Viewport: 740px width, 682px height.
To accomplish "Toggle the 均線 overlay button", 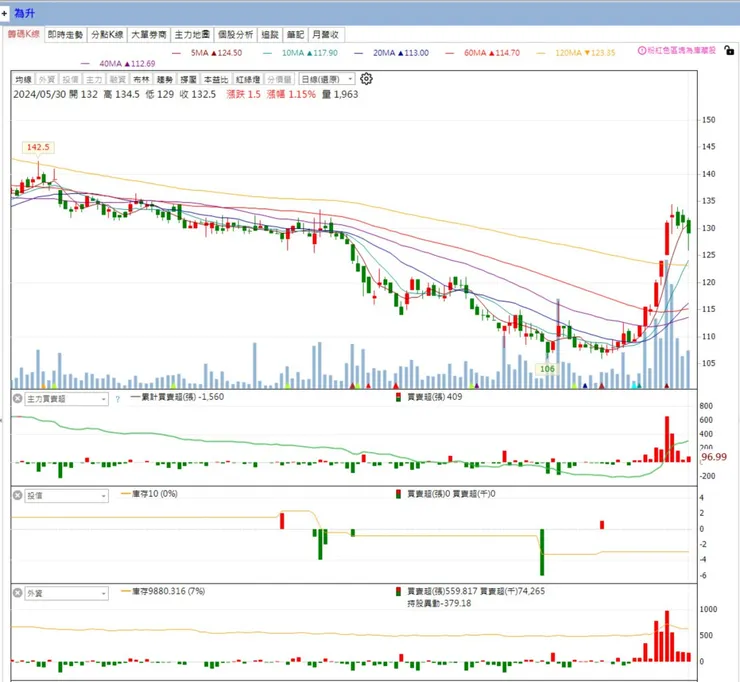I will pos(23,79).
